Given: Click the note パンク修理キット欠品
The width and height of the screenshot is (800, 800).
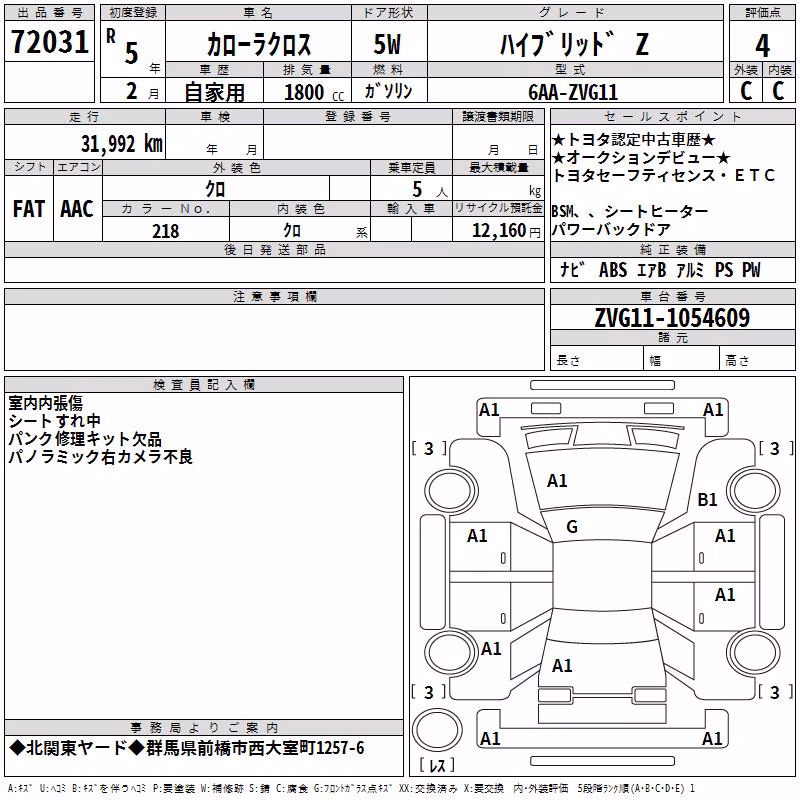Looking at the screenshot, I should pyautogui.click(x=85, y=439).
